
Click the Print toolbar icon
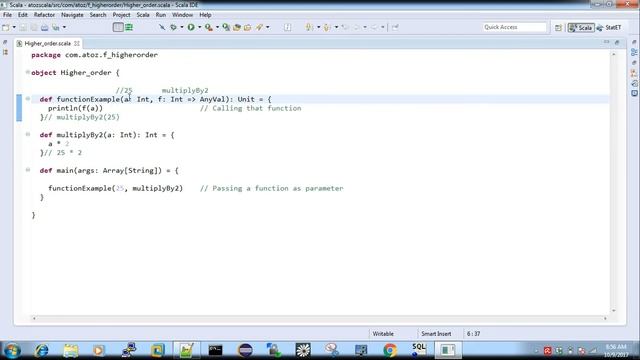pyautogui.click(x=44, y=27)
